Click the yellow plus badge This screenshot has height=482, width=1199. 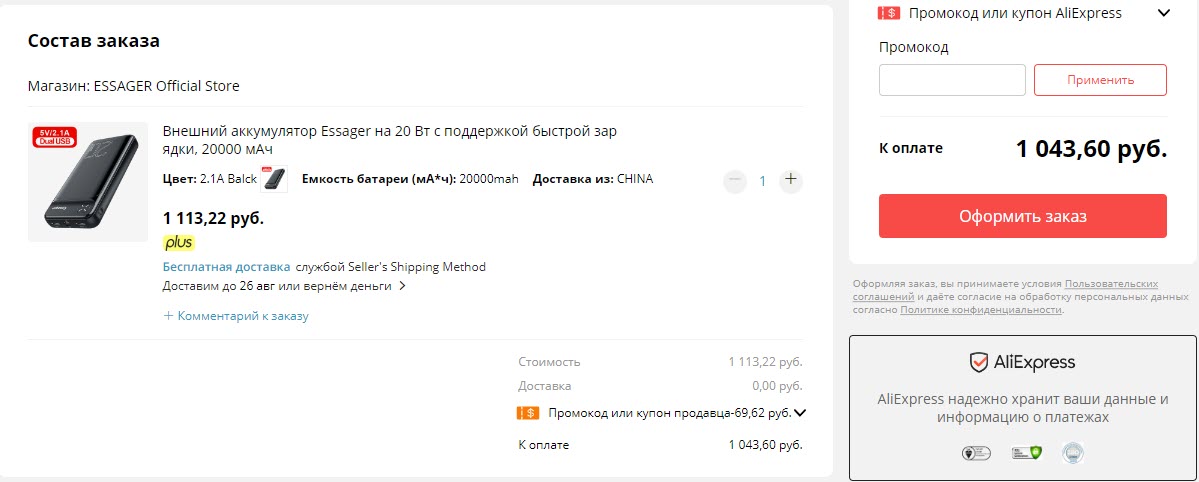tap(179, 243)
